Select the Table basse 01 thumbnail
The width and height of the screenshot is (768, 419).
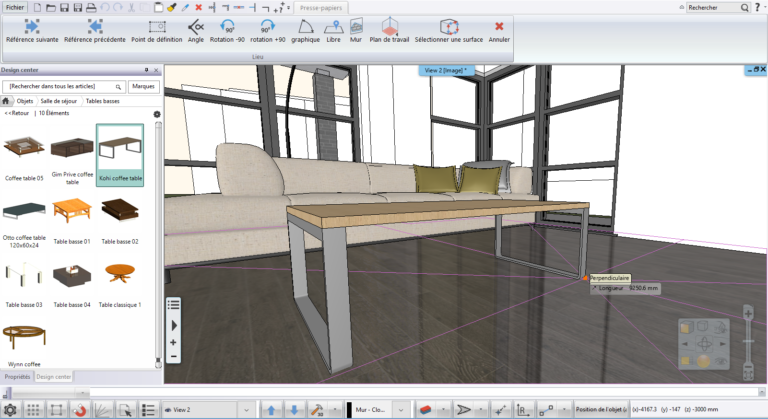click(x=72, y=219)
